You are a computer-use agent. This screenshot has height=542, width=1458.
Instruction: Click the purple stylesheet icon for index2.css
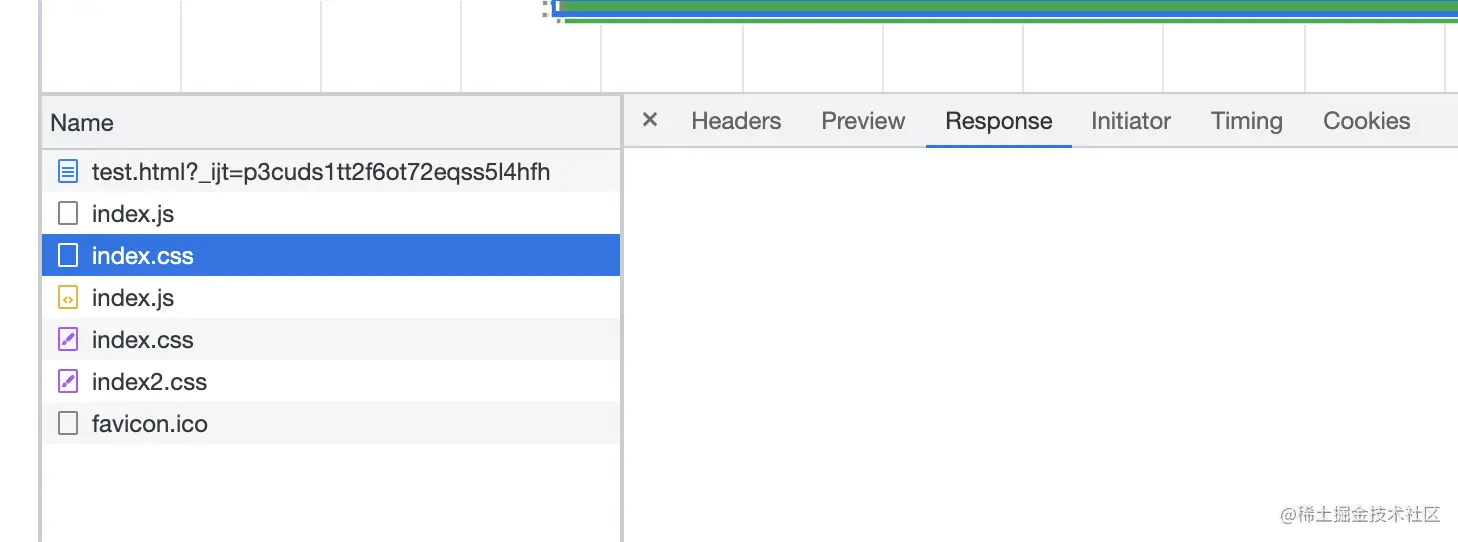(x=68, y=382)
